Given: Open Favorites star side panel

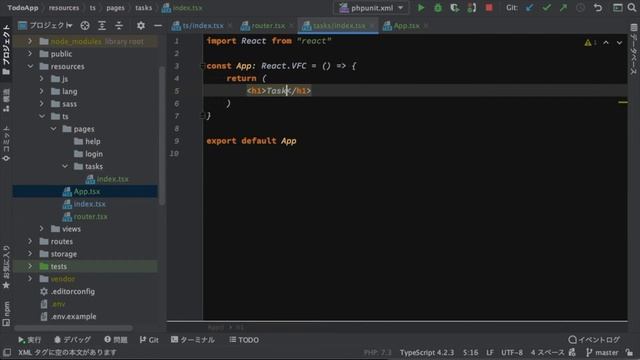Looking at the screenshot, I should pyautogui.click(x=6, y=267).
